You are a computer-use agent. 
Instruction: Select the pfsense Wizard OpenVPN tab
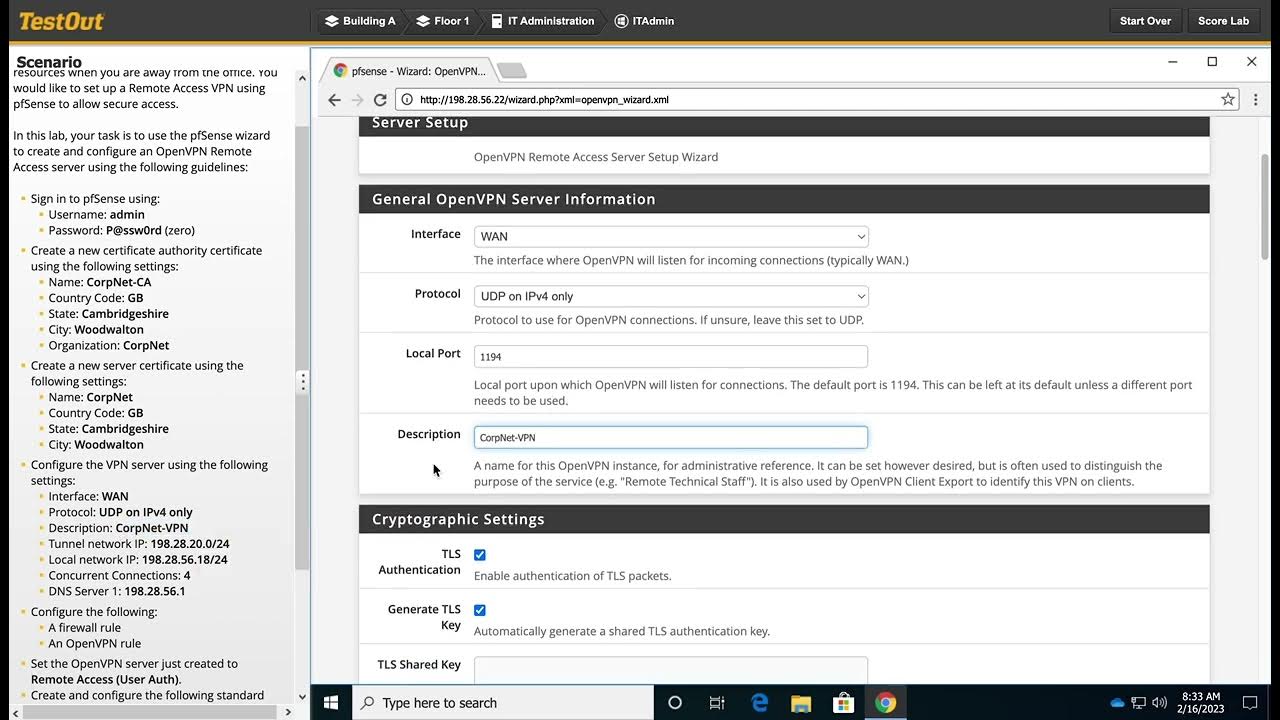410,71
